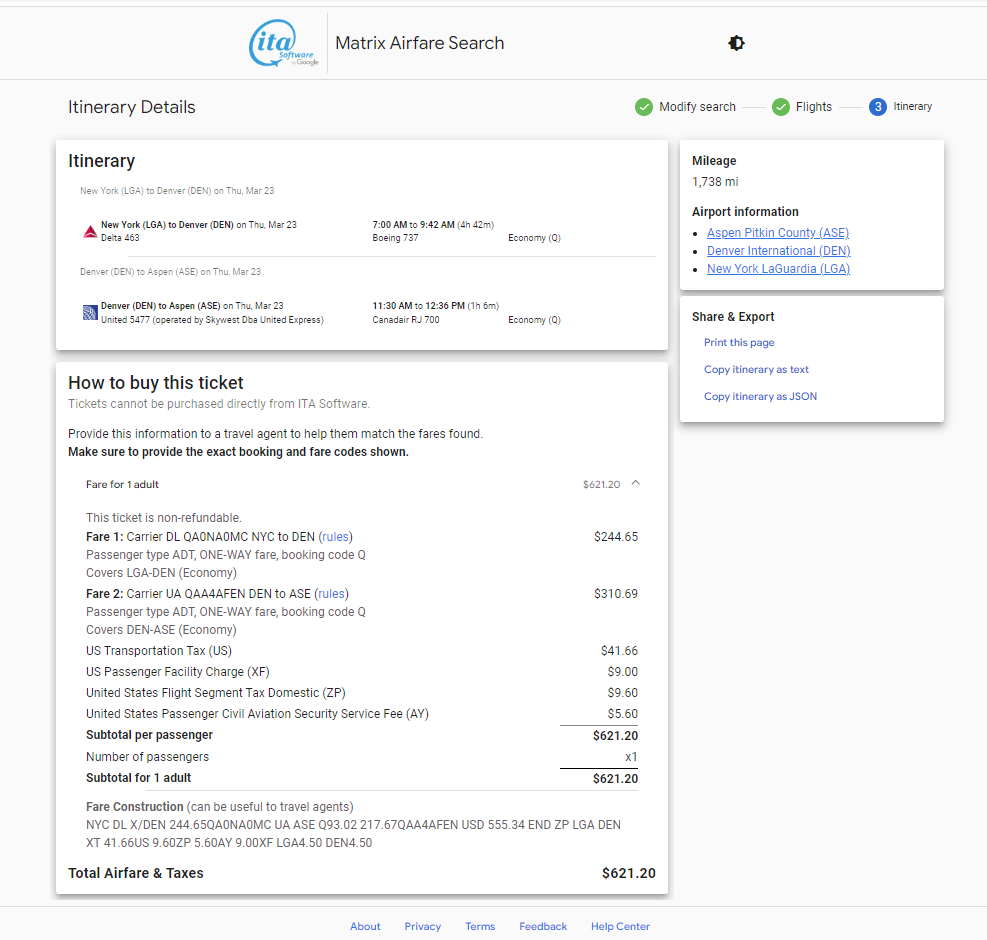Click the green Flights step checkmark icon
The image size is (987, 940).
coord(781,107)
